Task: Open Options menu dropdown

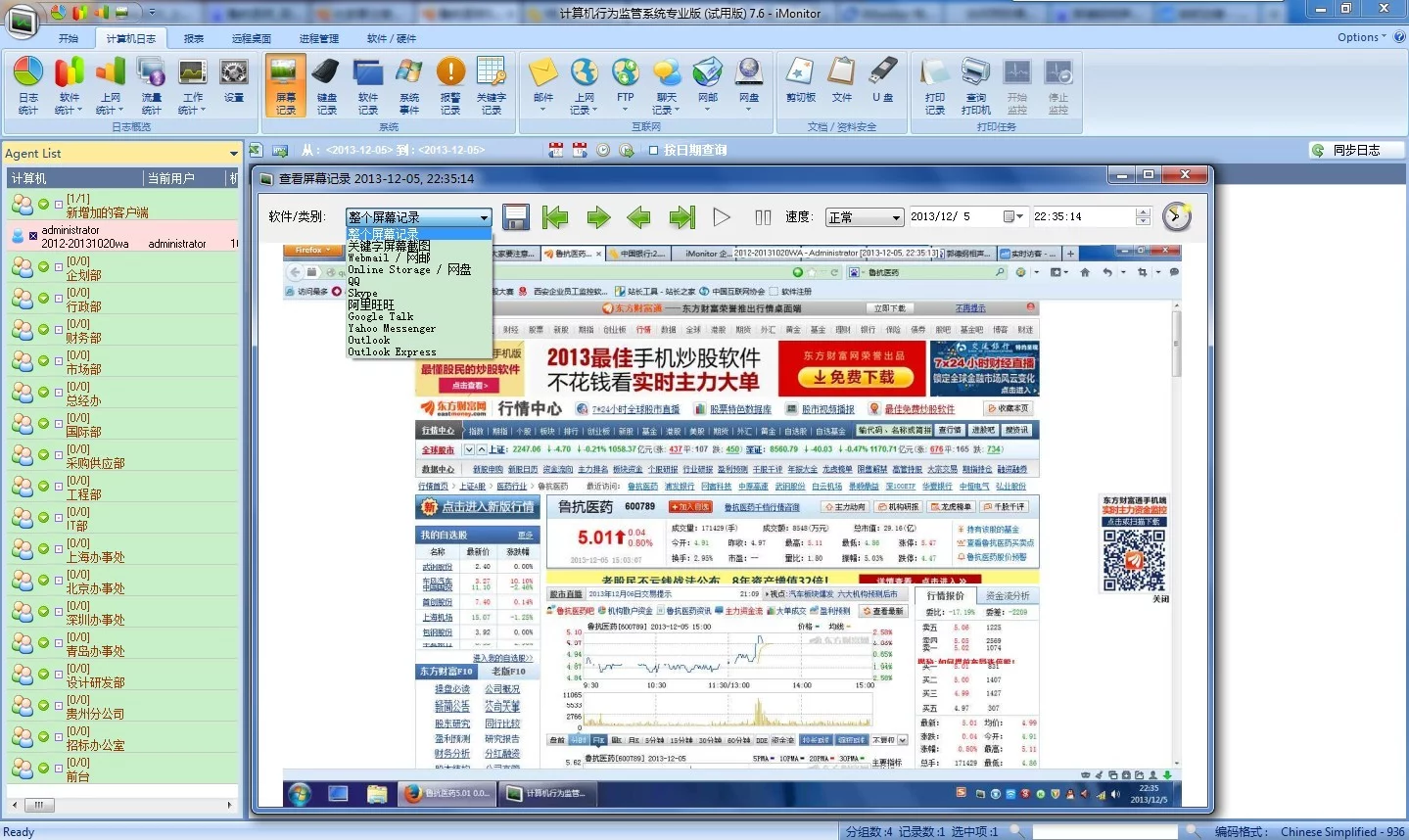Action: (1362, 37)
